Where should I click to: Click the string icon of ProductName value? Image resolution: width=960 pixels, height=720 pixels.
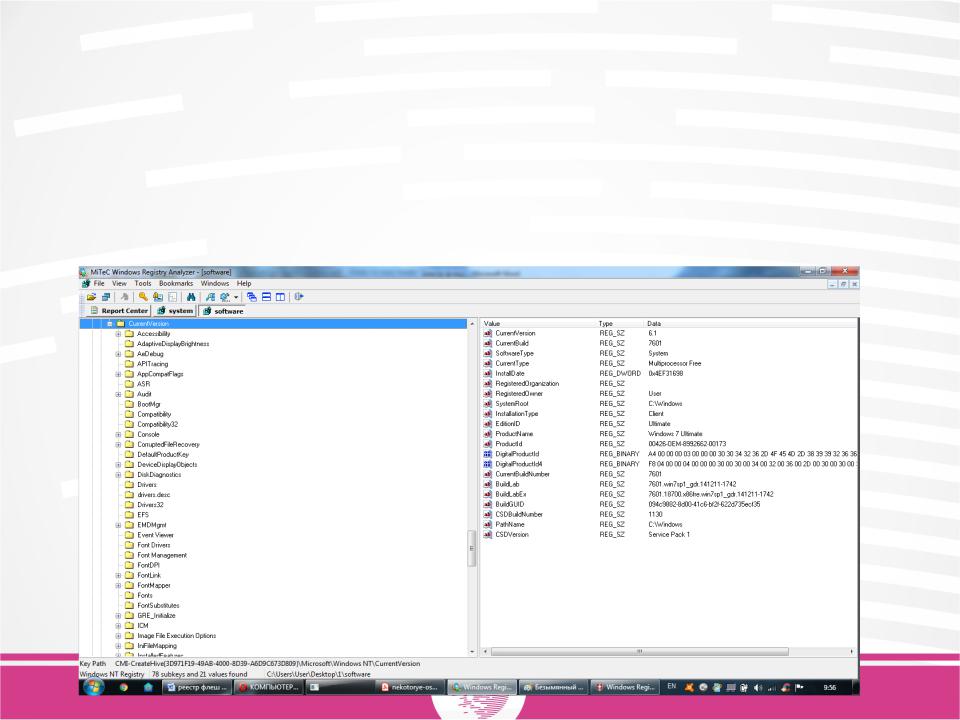488,434
